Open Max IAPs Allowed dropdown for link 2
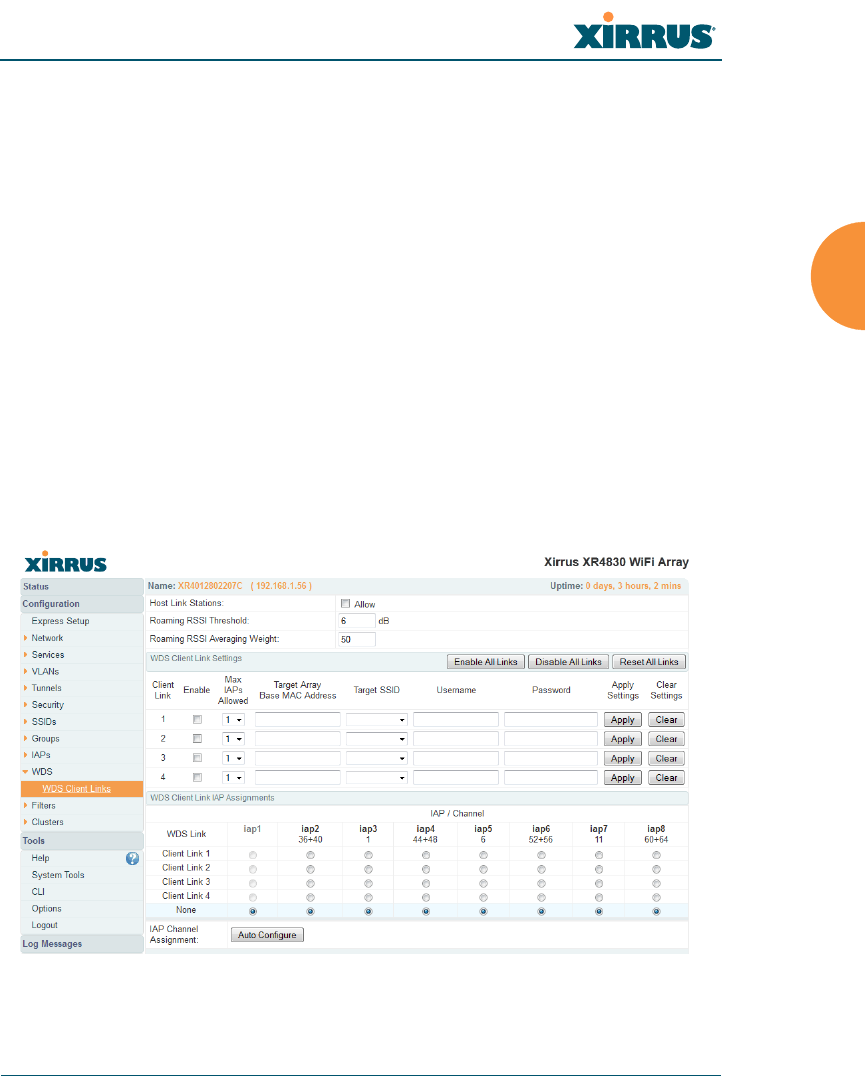Viewport: 865px width, 1076px height. 233,739
